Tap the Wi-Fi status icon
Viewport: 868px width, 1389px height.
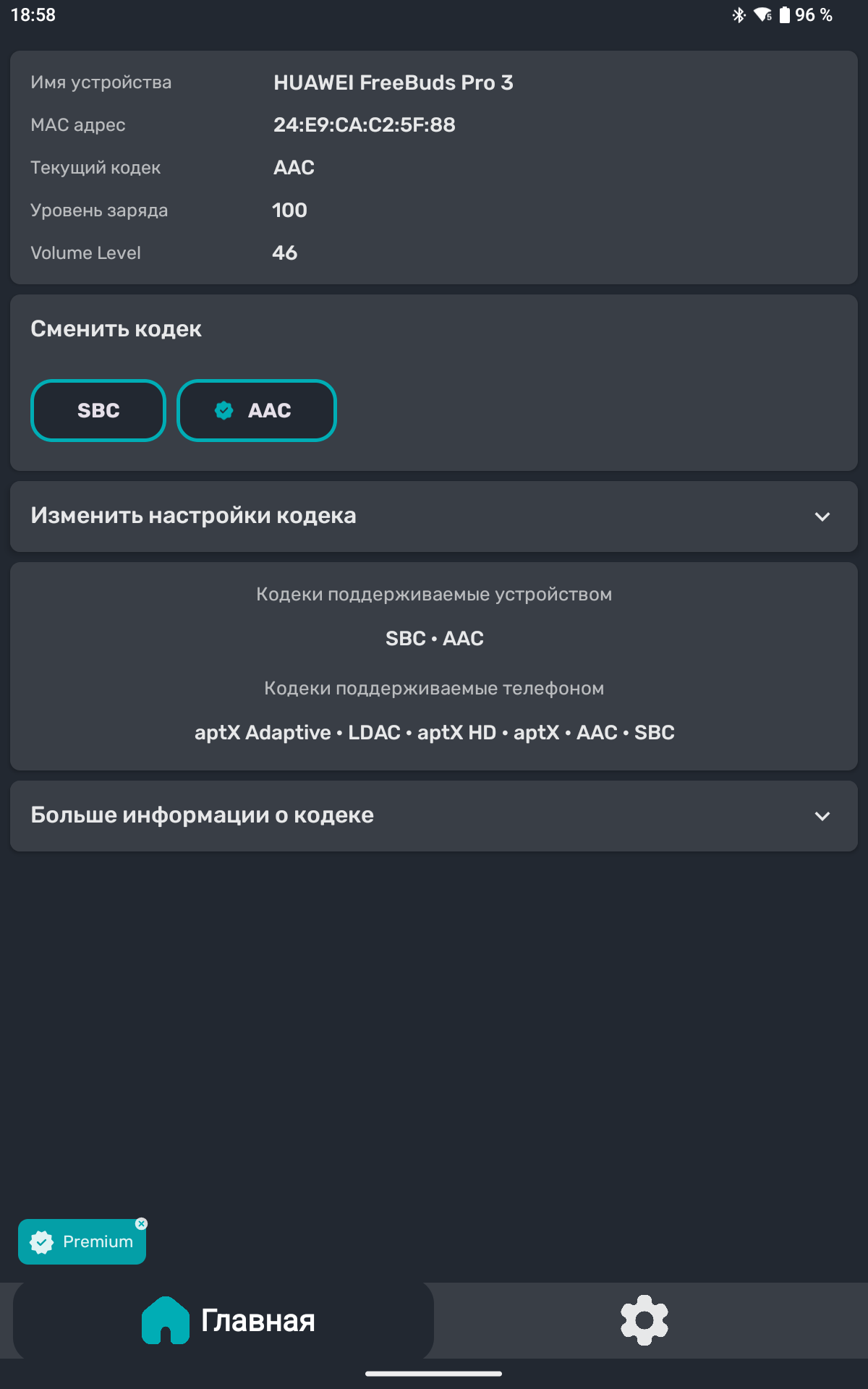pyautogui.click(x=763, y=15)
